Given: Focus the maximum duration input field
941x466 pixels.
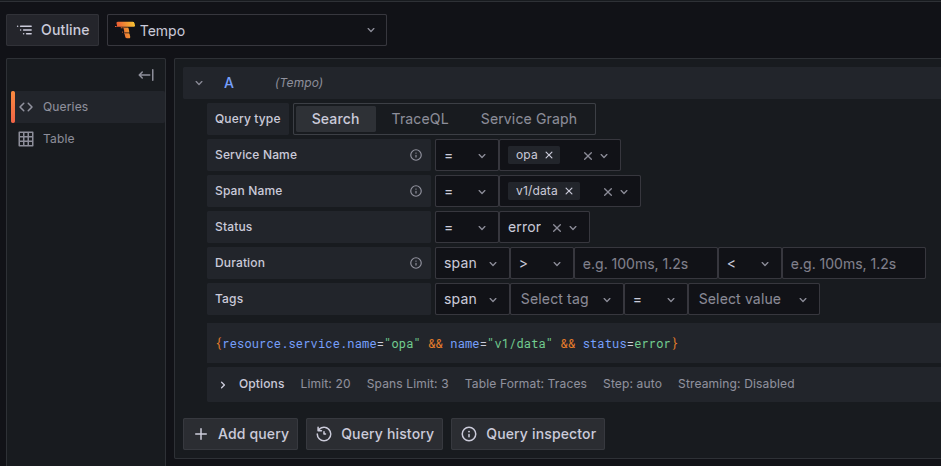Looking at the screenshot, I should pyautogui.click(x=853, y=263).
